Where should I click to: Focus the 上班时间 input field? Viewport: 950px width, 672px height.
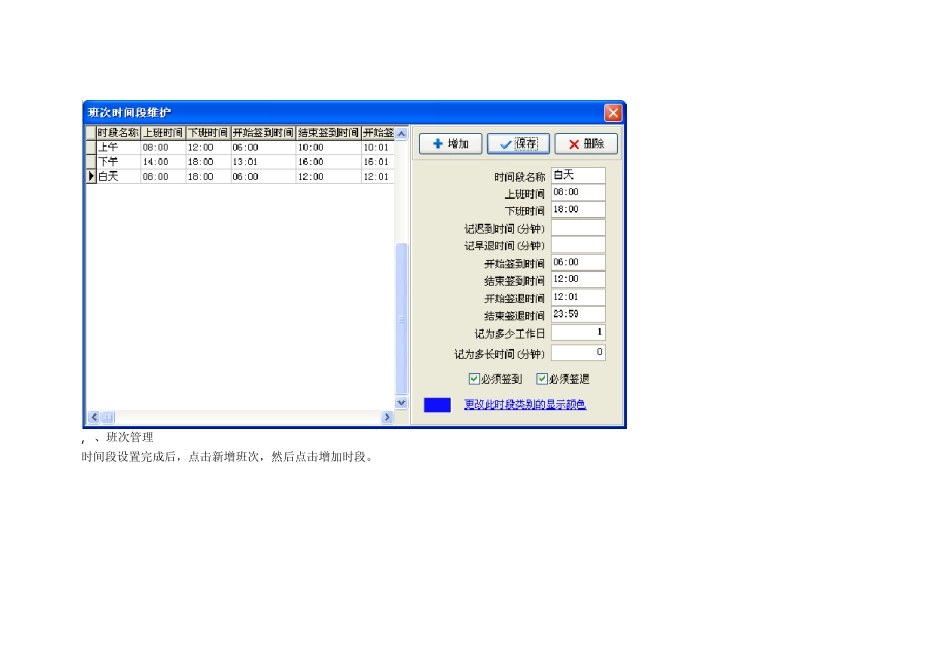pyautogui.click(x=578, y=192)
